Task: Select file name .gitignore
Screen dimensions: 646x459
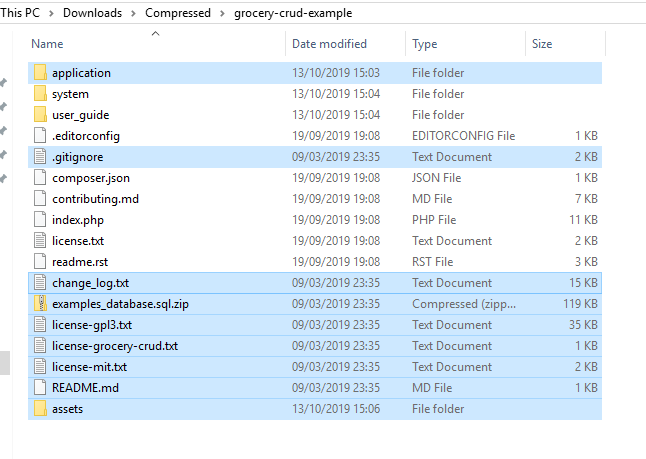Action: [77, 157]
